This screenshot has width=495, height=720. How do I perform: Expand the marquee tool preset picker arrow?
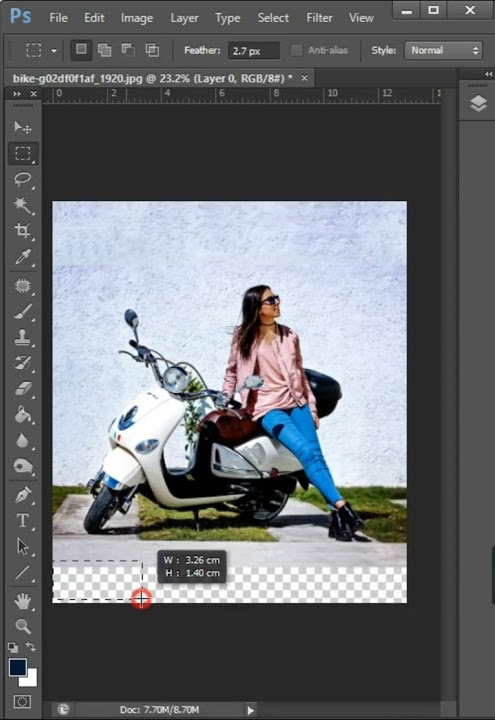tap(54, 51)
